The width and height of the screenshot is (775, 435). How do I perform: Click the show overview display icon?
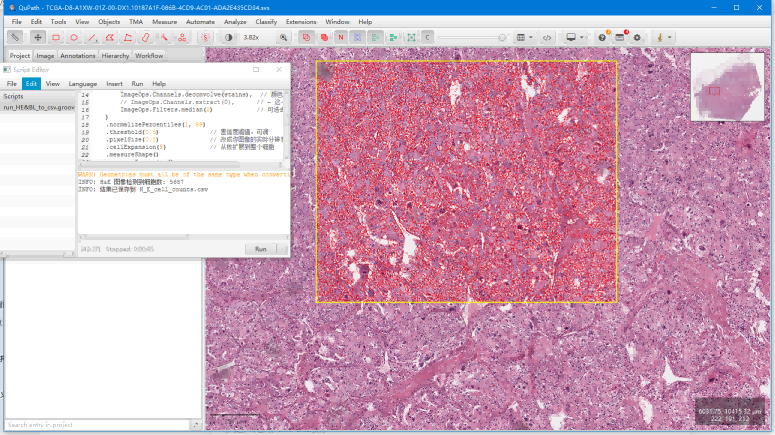tap(571, 37)
